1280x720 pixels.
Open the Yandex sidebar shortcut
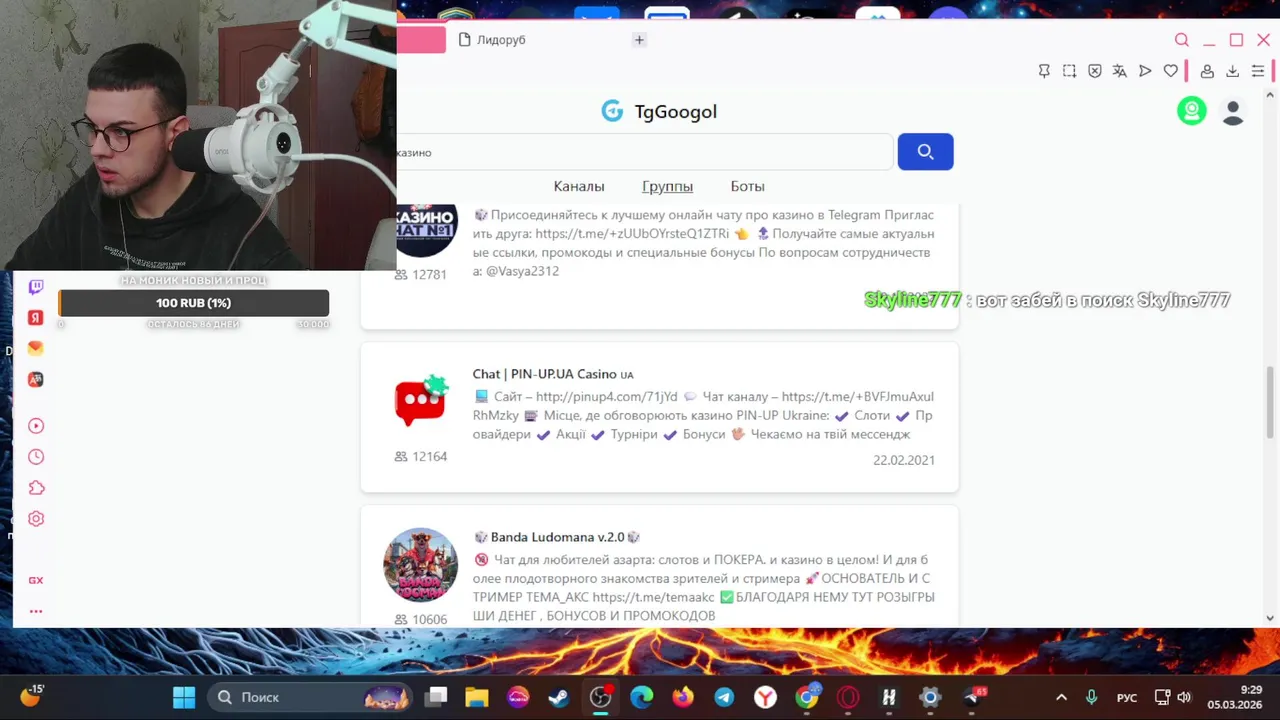coord(36,317)
